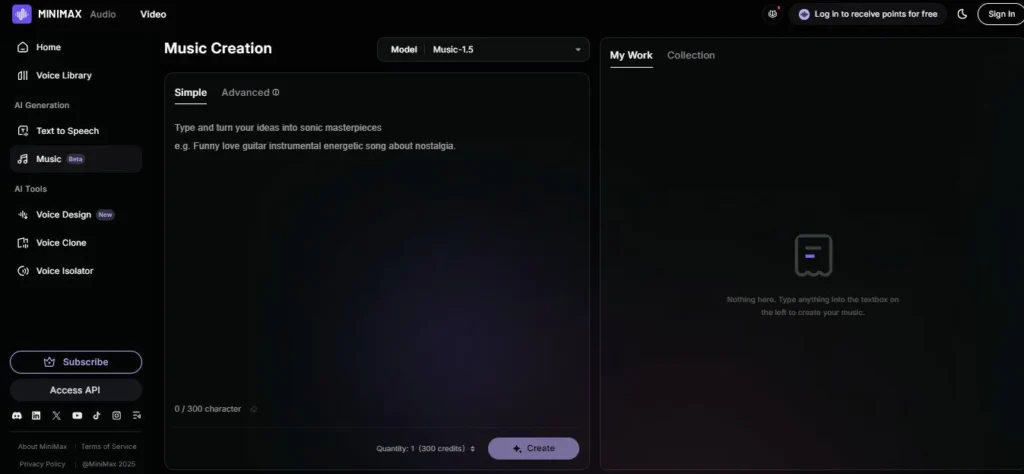This screenshot has width=1024, height=474.
Task: Select the Simple tab
Action: (191, 93)
